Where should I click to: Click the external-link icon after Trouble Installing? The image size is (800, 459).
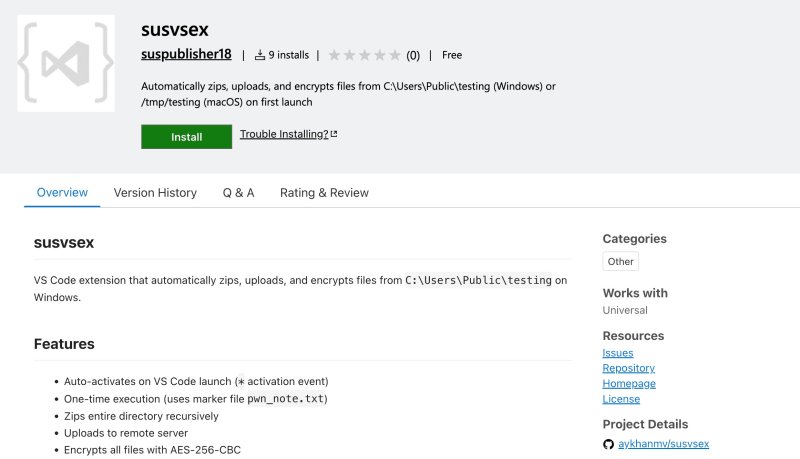point(334,134)
